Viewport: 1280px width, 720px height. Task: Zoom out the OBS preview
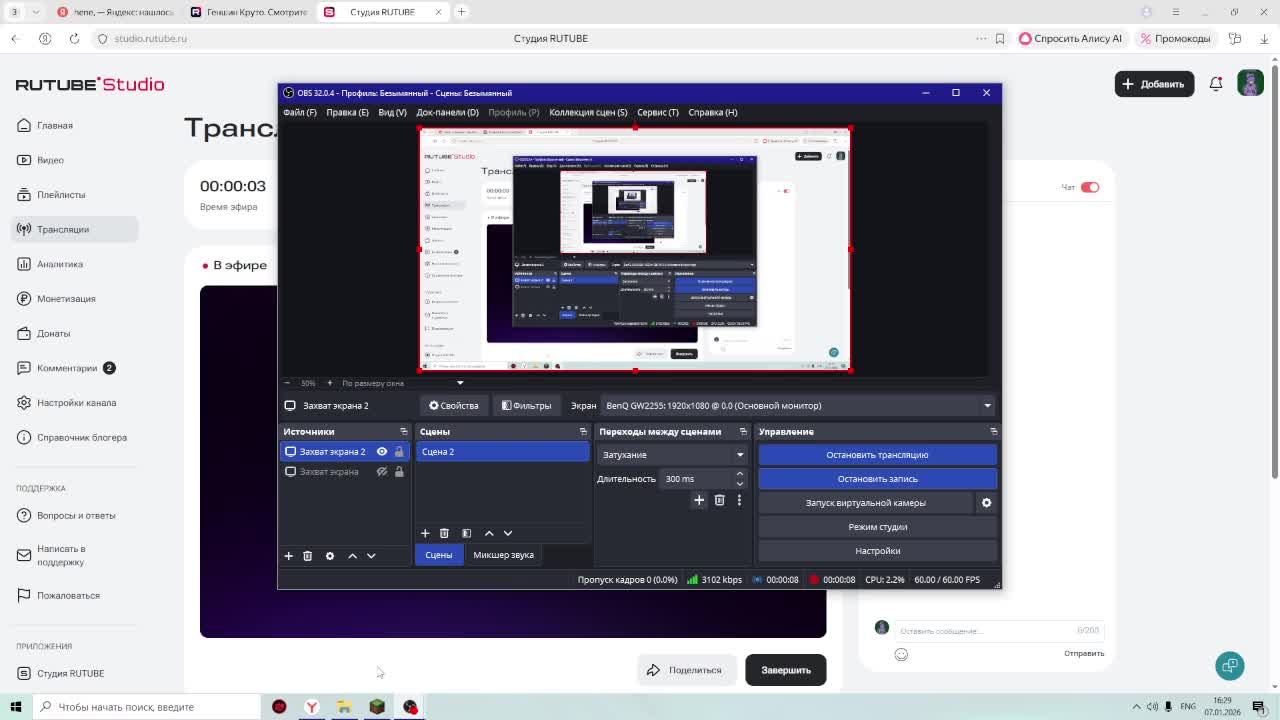pos(287,383)
